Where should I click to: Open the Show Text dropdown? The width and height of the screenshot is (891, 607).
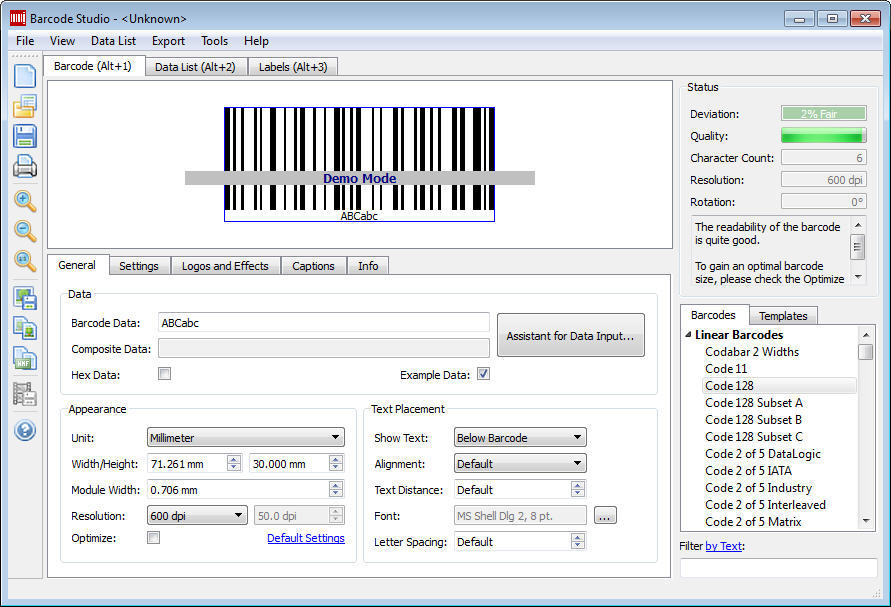[519, 437]
